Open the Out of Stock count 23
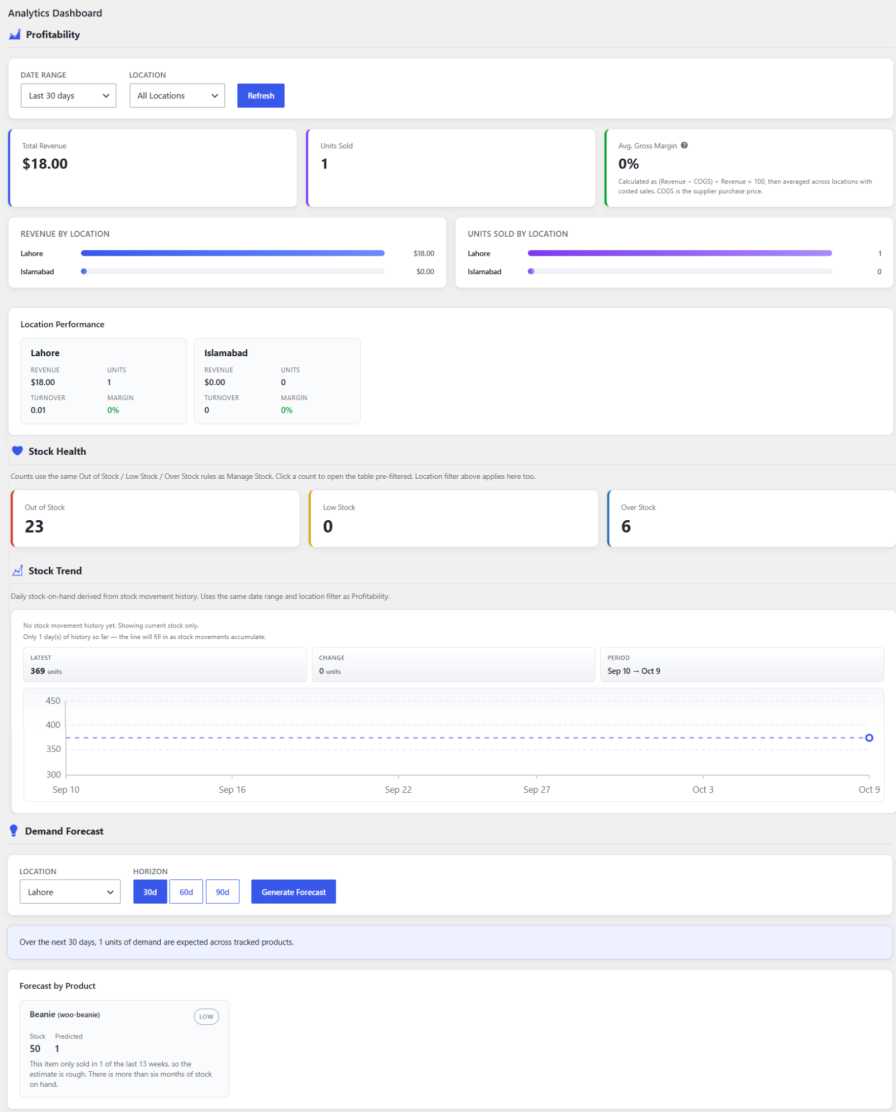Viewport: 896px width, 1112px height. coord(34,526)
